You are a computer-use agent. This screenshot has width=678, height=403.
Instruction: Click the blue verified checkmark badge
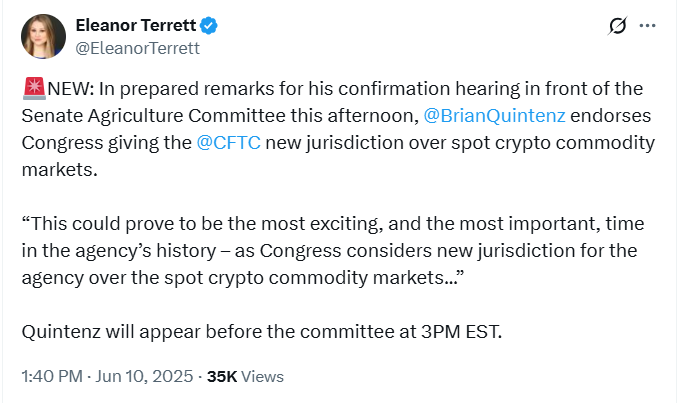[209, 26]
